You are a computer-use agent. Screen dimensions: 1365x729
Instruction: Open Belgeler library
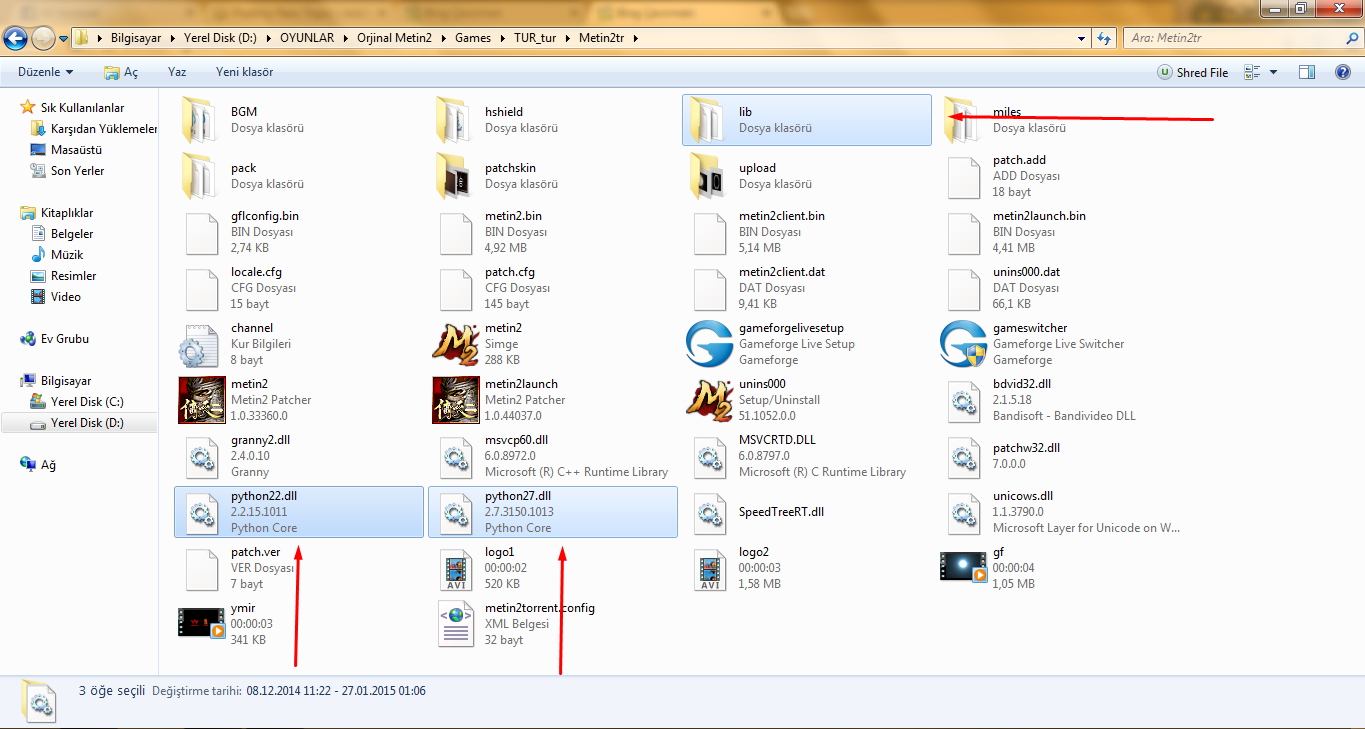pos(72,234)
